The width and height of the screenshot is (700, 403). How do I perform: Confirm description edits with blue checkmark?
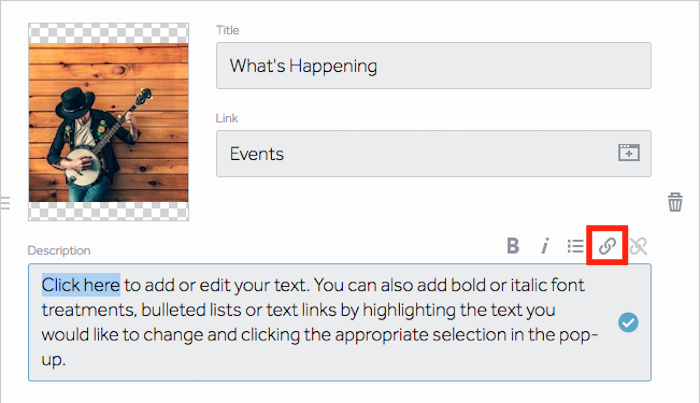pos(628,322)
